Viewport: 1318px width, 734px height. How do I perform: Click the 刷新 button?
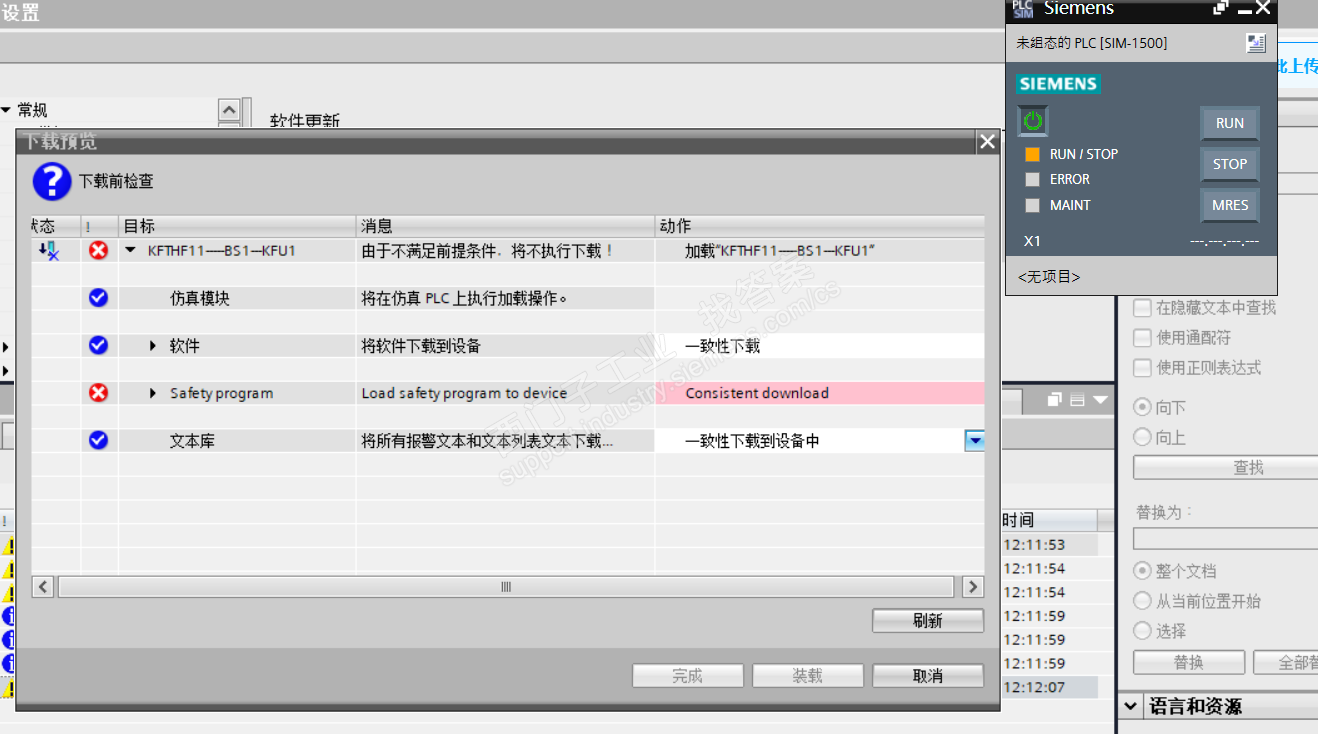click(928, 621)
